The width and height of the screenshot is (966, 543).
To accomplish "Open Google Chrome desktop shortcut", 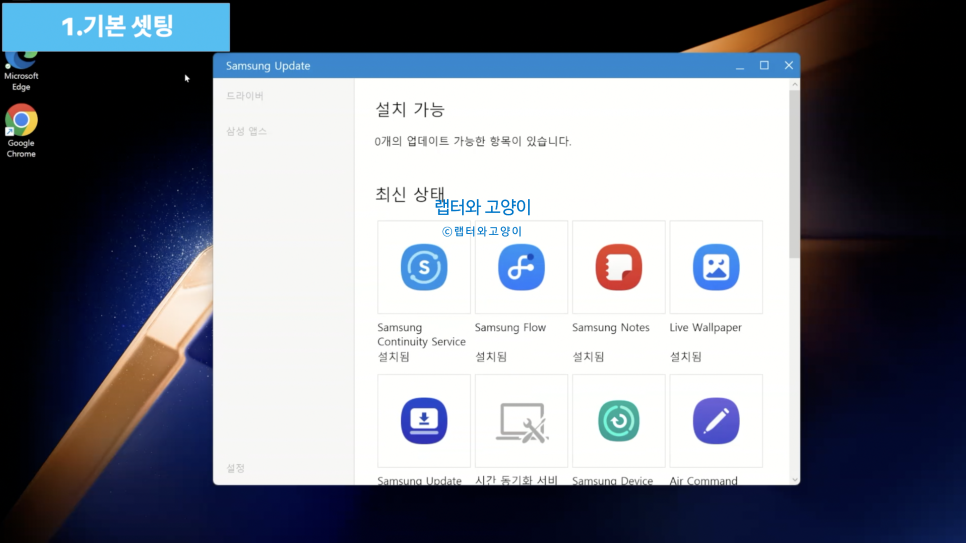I will point(21,131).
